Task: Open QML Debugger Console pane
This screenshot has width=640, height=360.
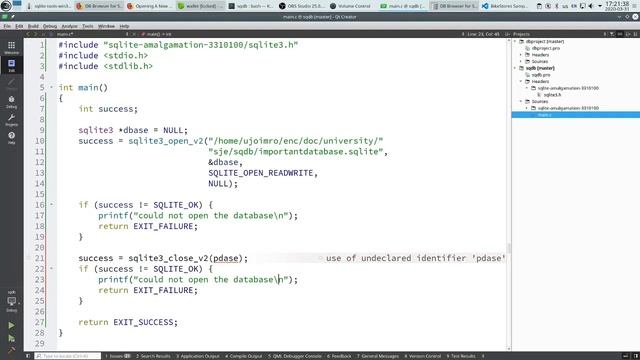Action: pyautogui.click(x=295, y=356)
